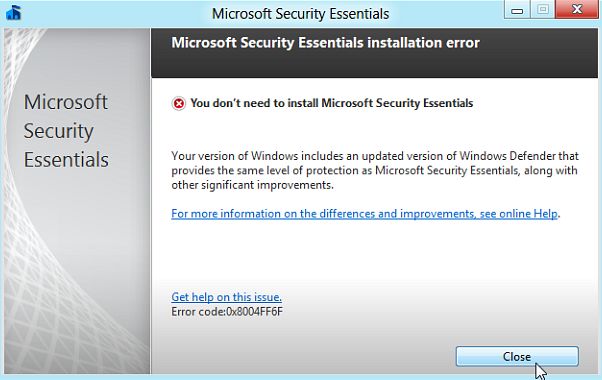
Task: Click the red error icon beside the message
Action: (x=179, y=103)
